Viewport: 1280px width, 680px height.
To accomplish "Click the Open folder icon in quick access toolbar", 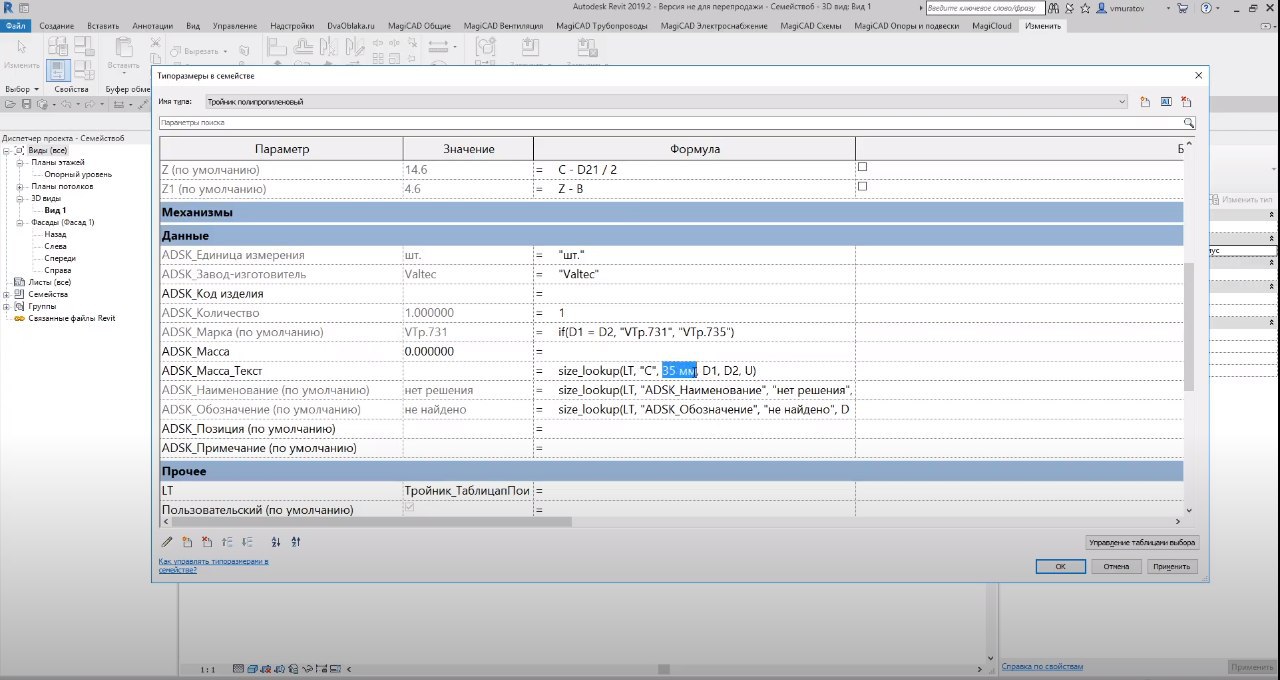I will (x=10, y=103).
